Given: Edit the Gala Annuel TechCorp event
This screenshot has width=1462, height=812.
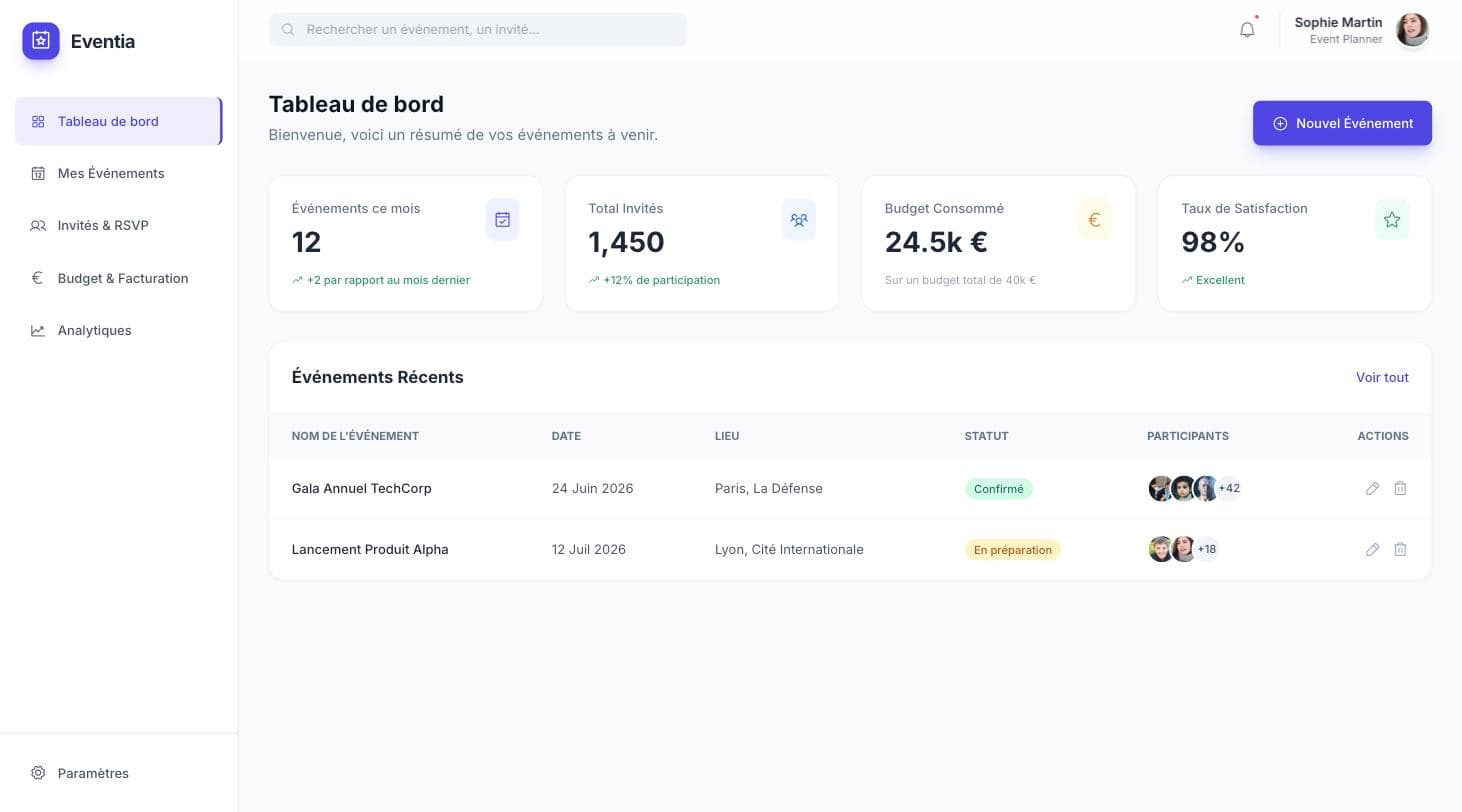Looking at the screenshot, I should tap(1372, 489).
